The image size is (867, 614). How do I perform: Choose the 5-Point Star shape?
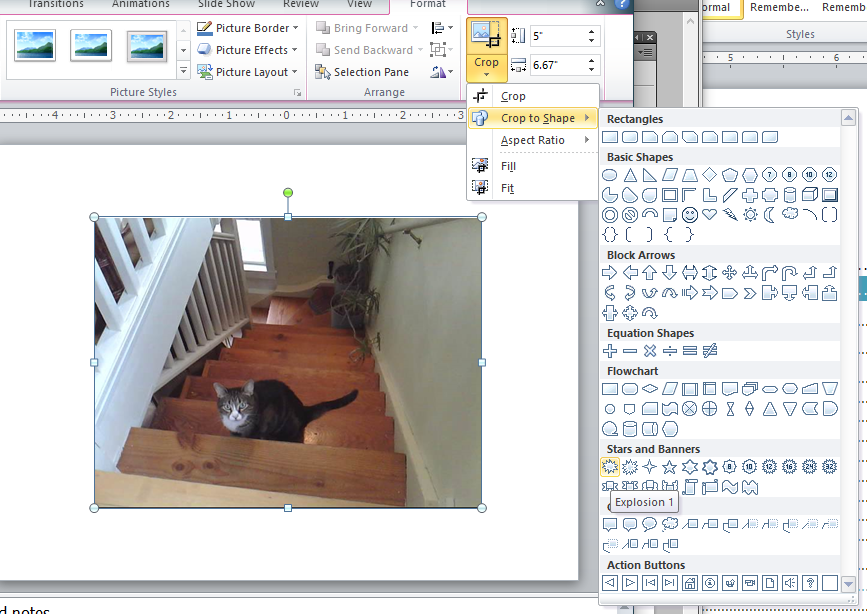click(x=670, y=467)
